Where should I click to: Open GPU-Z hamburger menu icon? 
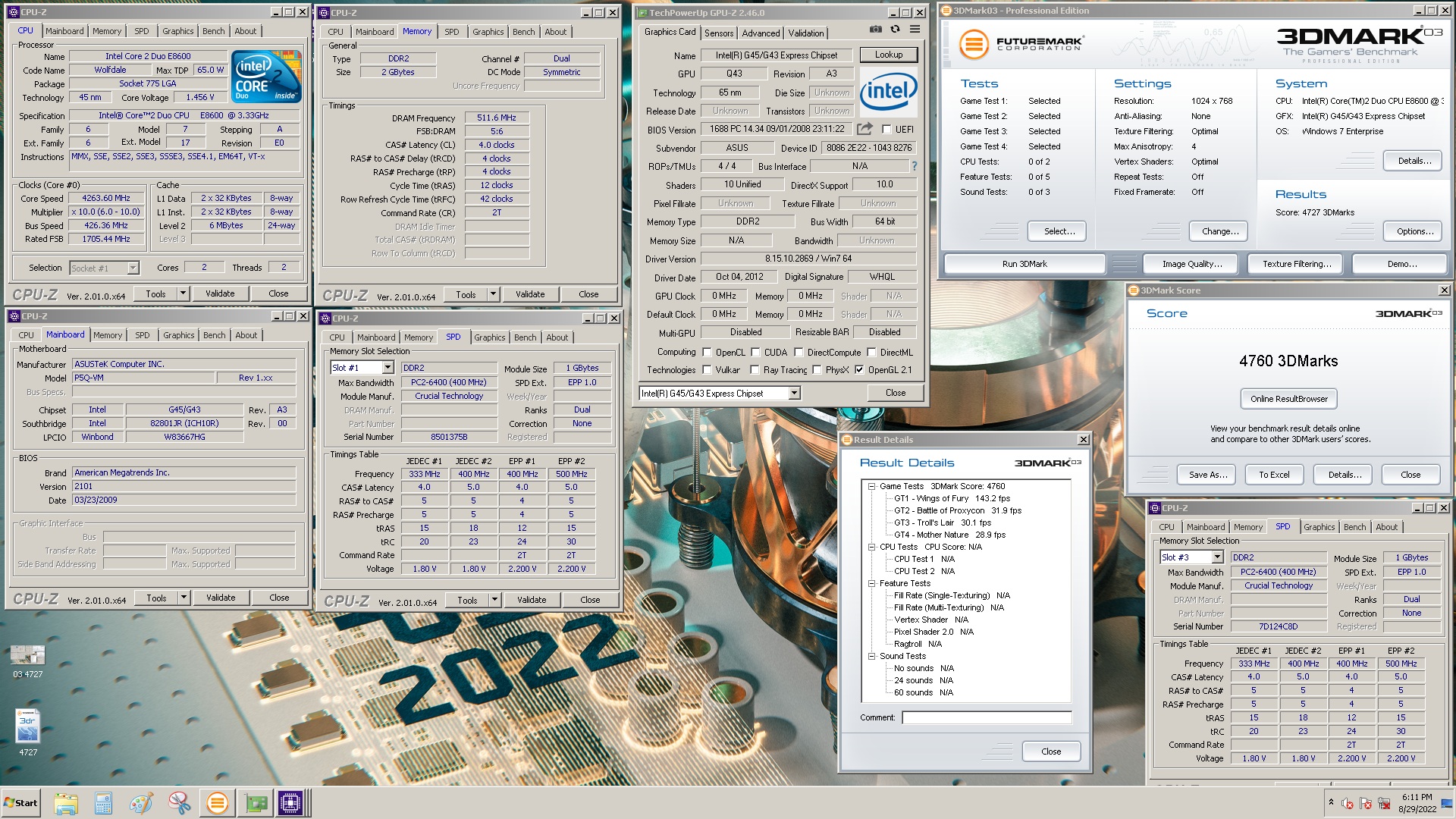coord(915,30)
